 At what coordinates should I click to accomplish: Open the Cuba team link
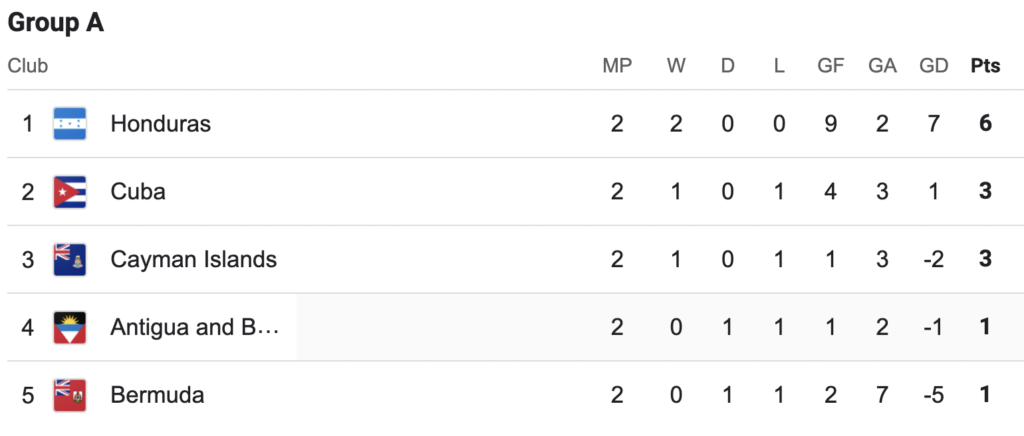(x=138, y=192)
